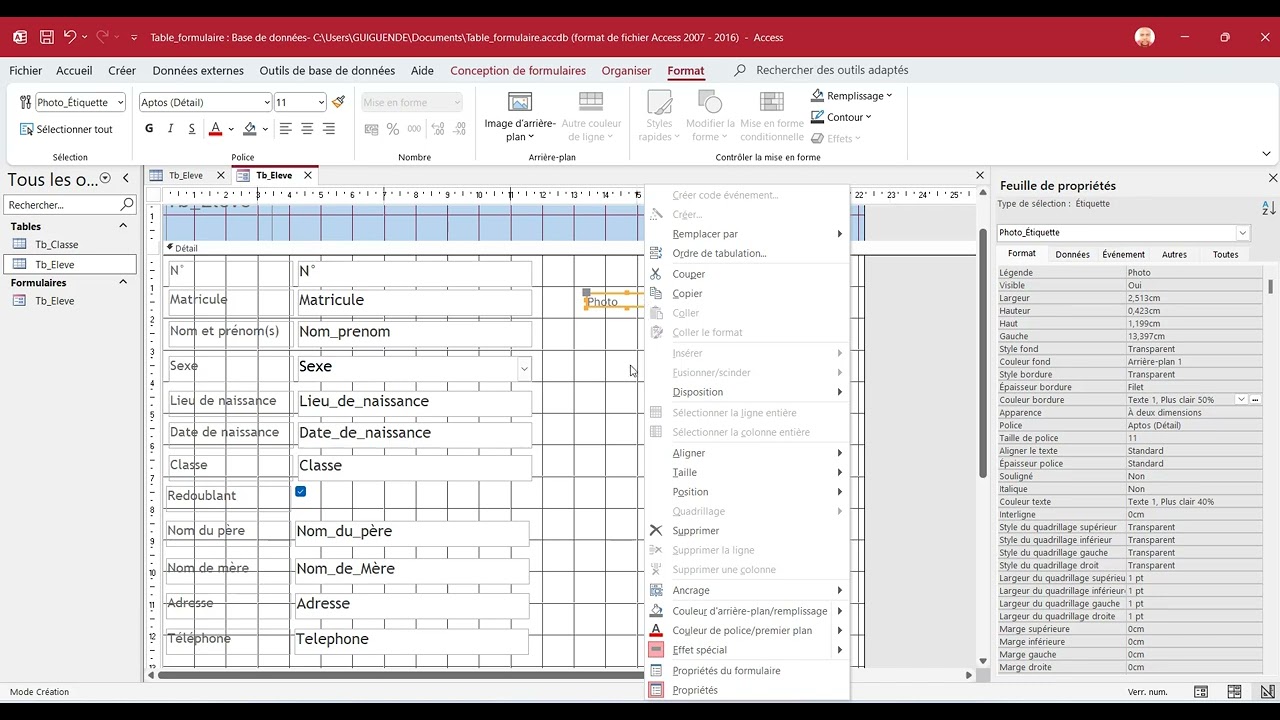Click the navigation pane search field
The image size is (1280, 720).
71,205
